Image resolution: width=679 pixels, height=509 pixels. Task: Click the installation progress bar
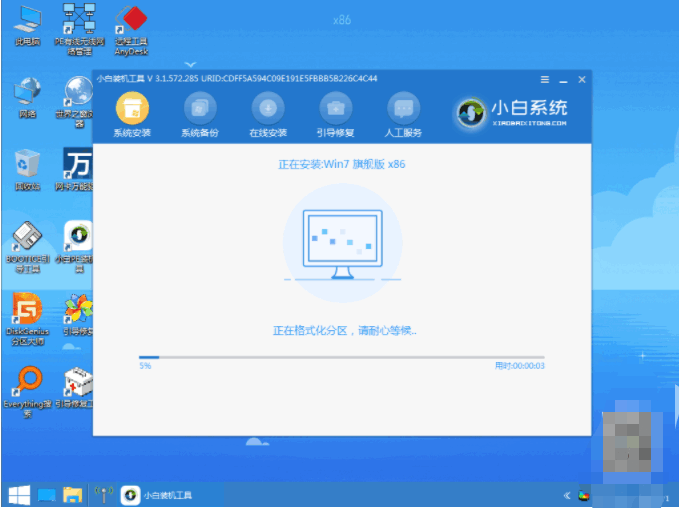(341, 357)
